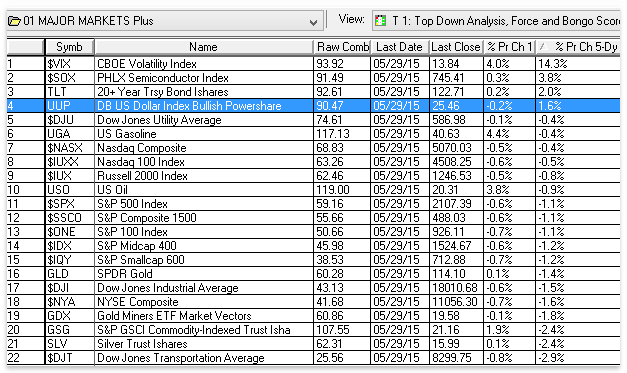Viewport: 627px width, 373px height.
Task: Select the $SSCO symbol cell
Action: (70, 218)
